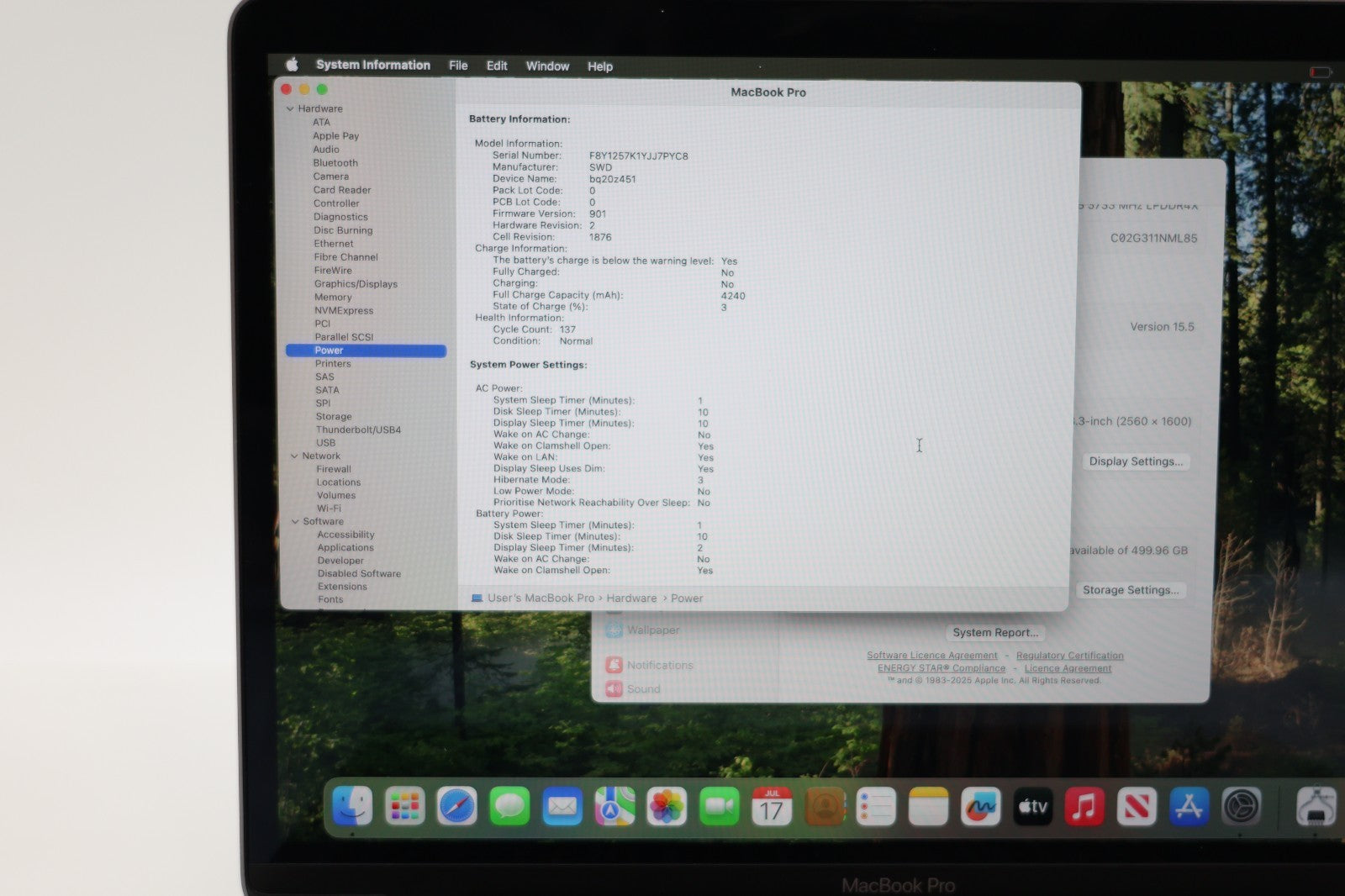Click the battery status menu bar icon
Screen dimensions: 1345x896
point(1321,72)
